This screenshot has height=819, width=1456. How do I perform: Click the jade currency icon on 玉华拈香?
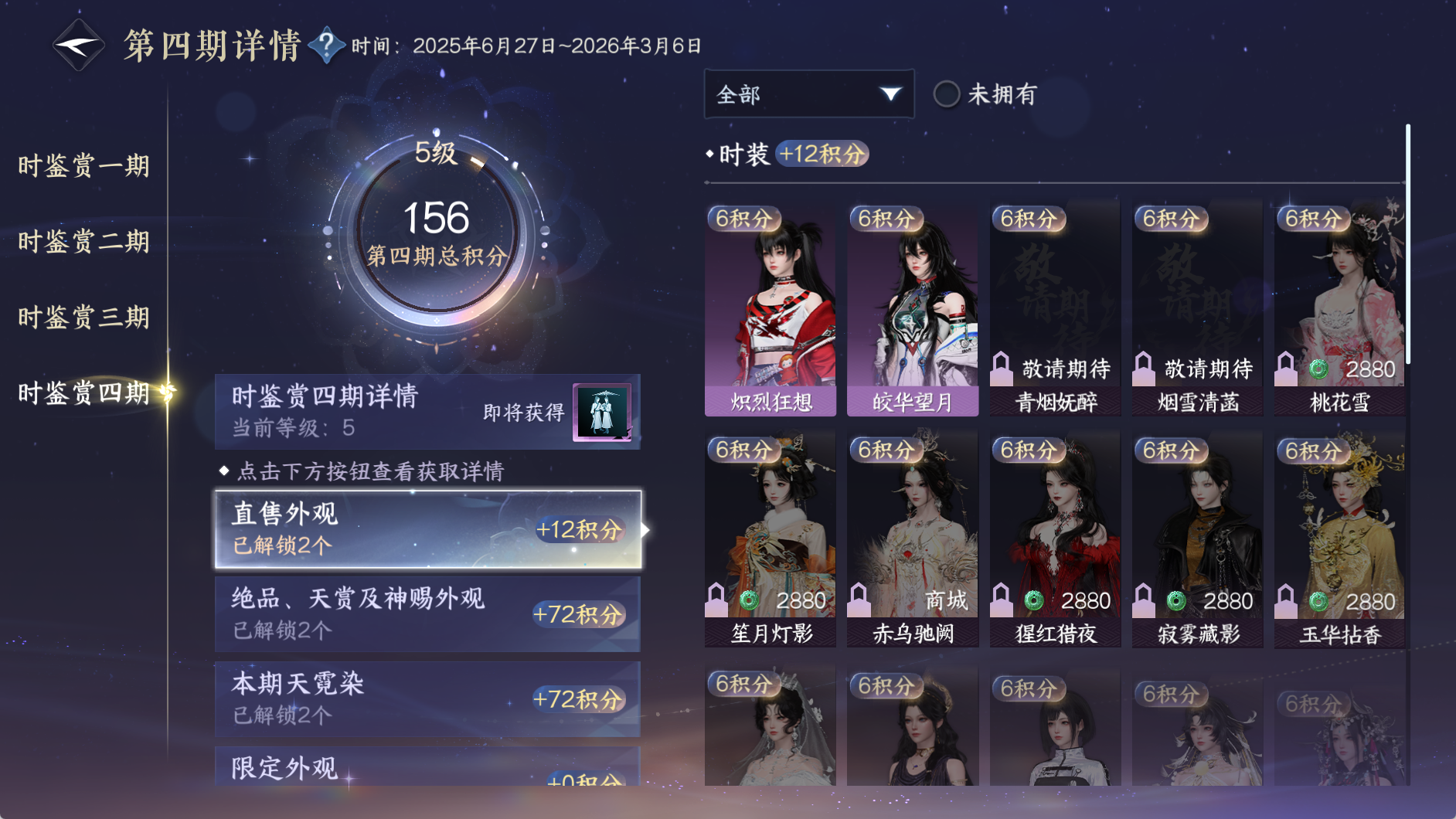(1318, 600)
